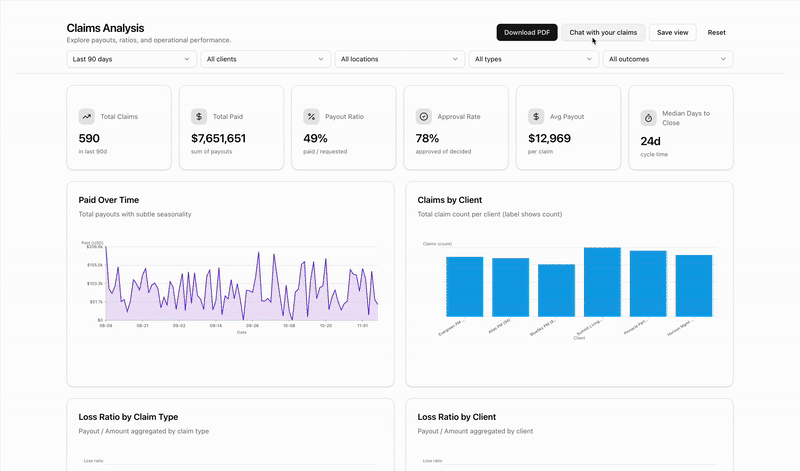The width and height of the screenshot is (800, 471).
Task: Click the Download PDF button
Action: coord(527,32)
